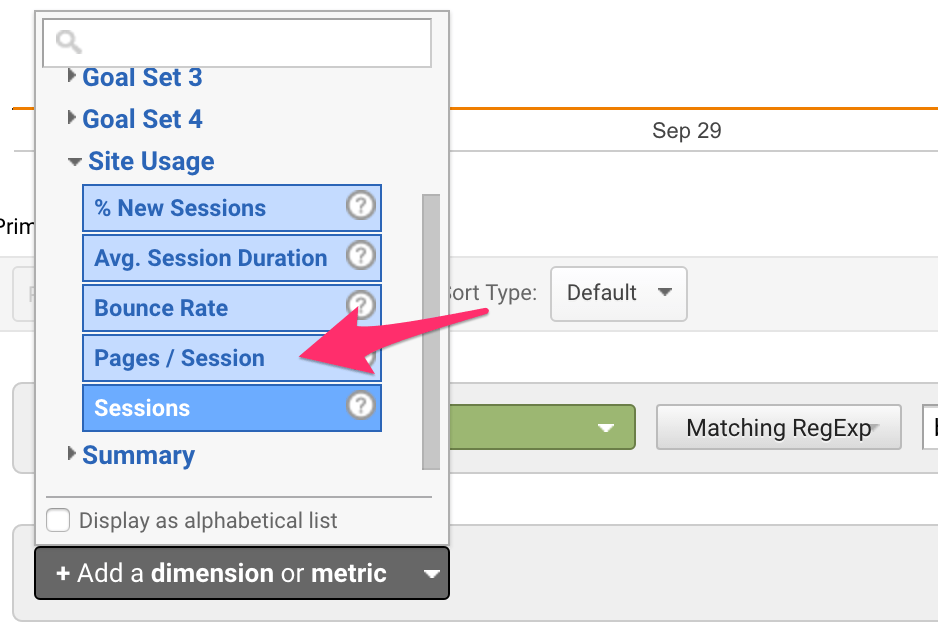
Task: Select the Sessions metric
Action: point(232,408)
